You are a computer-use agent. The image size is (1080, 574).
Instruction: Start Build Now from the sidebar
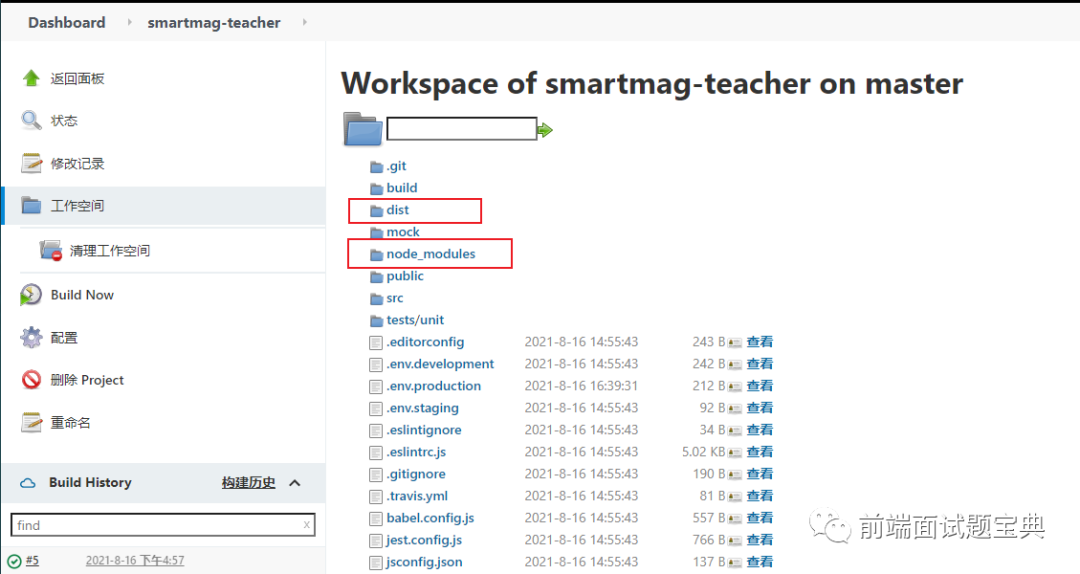[x=82, y=295]
